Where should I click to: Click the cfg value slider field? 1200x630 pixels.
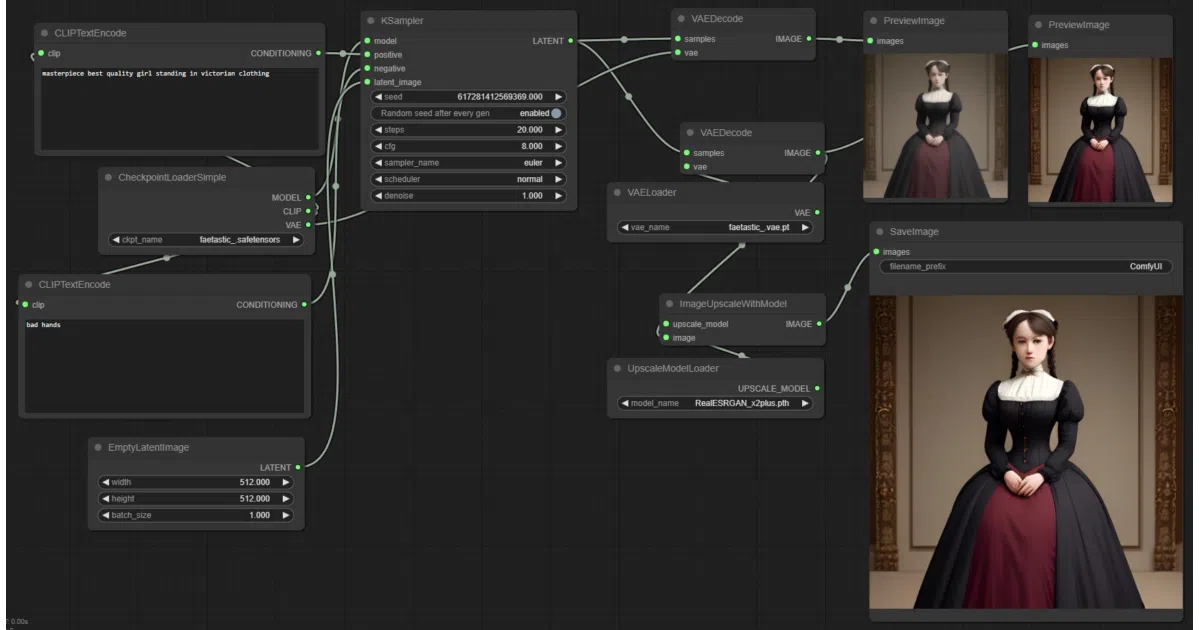pos(467,146)
